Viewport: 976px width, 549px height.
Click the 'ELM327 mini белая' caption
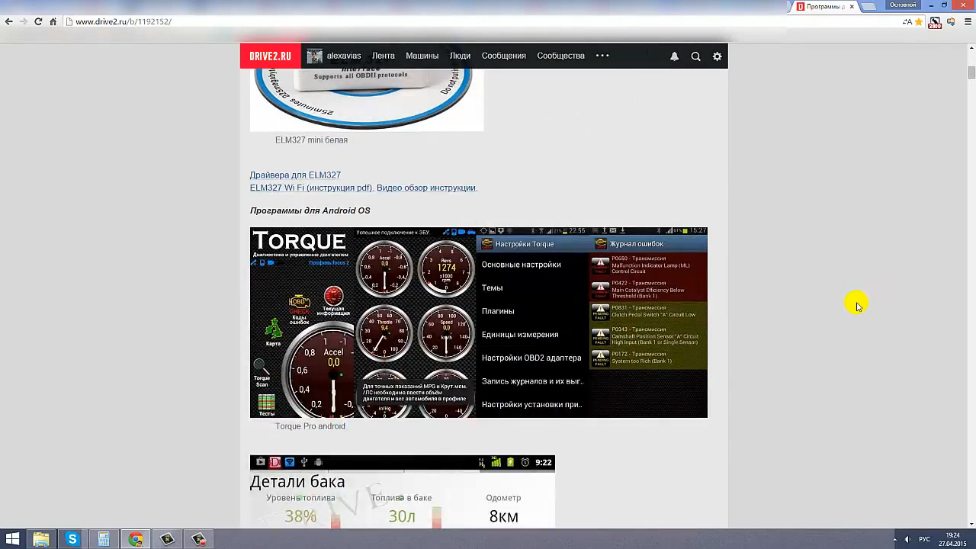(x=311, y=140)
